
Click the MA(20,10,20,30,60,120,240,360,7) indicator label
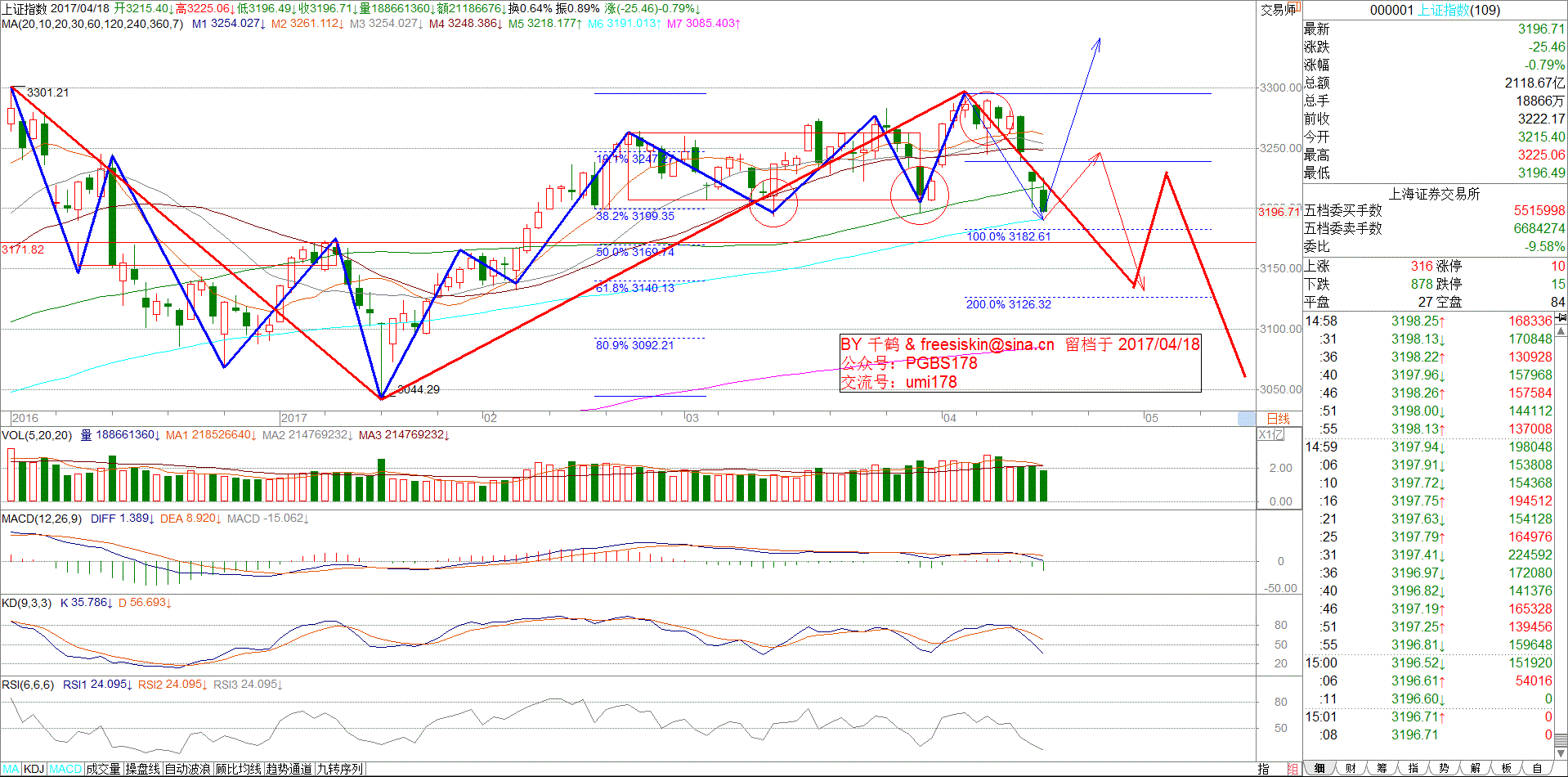92,24
